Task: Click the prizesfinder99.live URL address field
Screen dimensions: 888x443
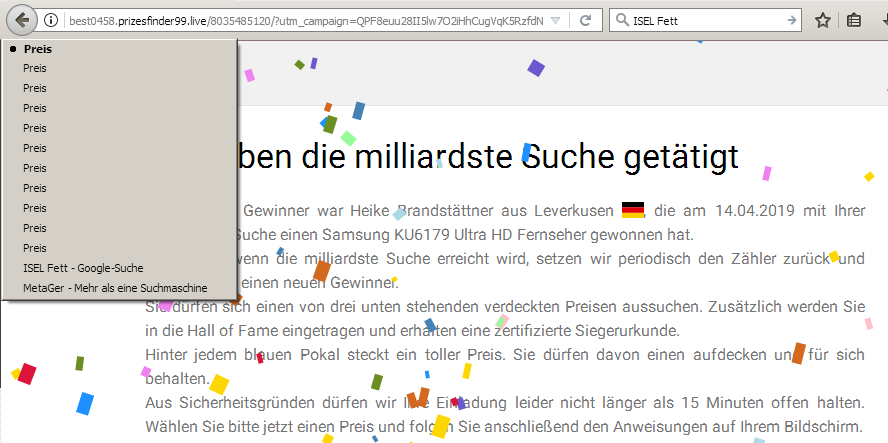Action: coord(306,21)
